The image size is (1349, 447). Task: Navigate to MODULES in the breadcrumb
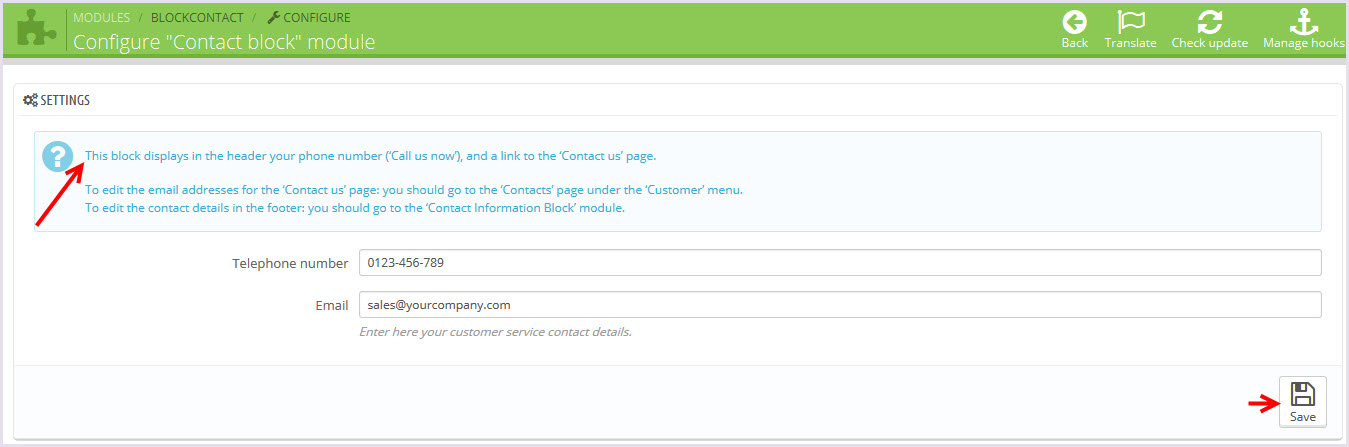101,18
